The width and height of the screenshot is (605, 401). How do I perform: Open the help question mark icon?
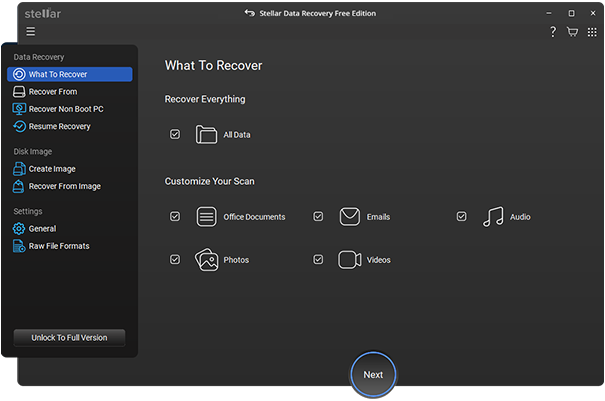tap(553, 32)
